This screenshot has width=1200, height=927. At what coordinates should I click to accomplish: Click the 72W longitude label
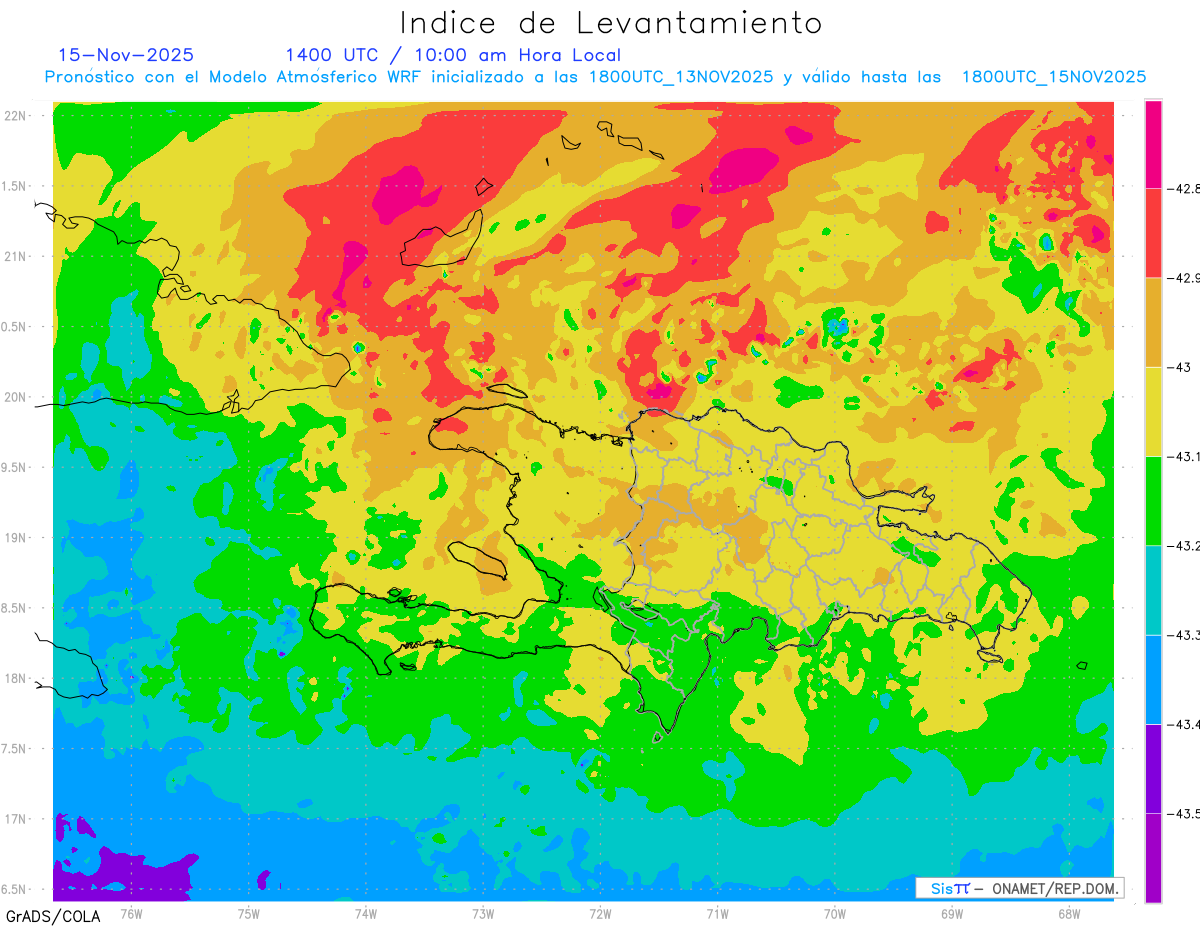coord(600,913)
